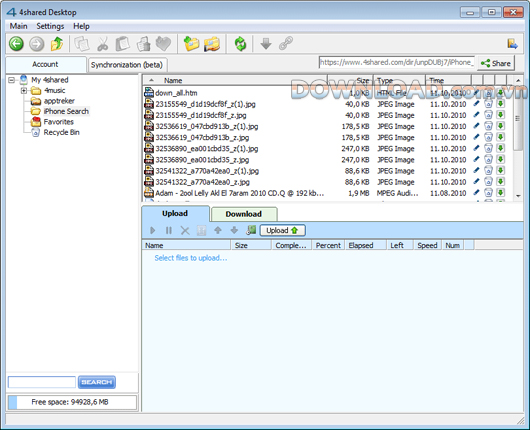Open the Settings menu

(50, 26)
